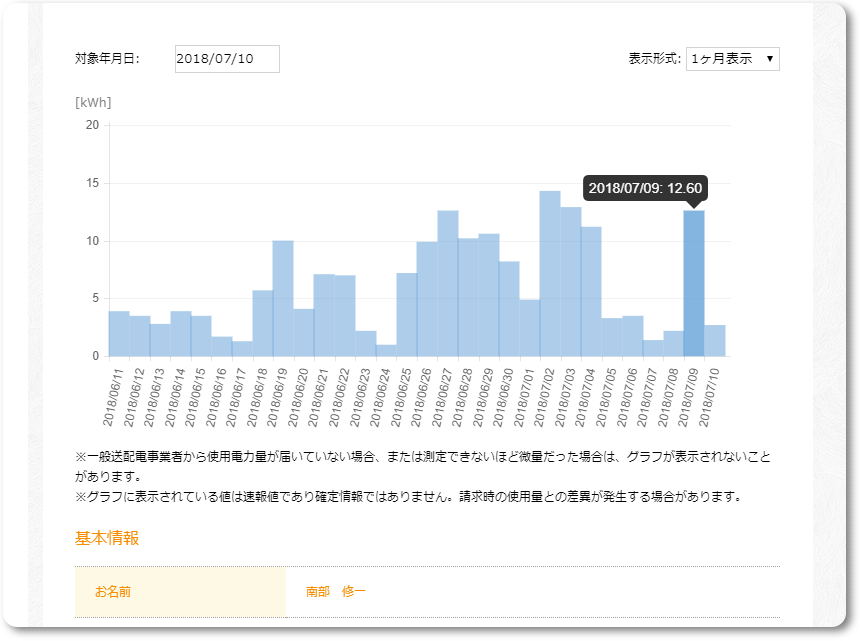This screenshot has height=641, width=860.
Task: Click the x-axis label 2018/06/15
Action: pos(195,398)
